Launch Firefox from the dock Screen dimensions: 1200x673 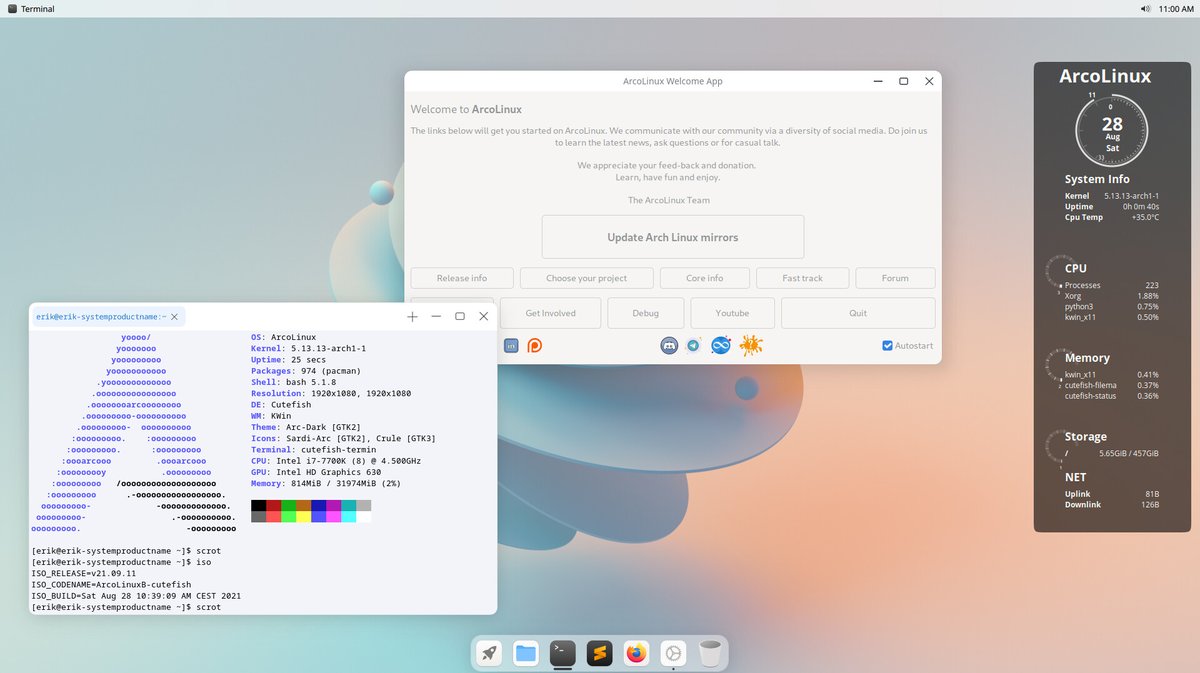coord(636,653)
